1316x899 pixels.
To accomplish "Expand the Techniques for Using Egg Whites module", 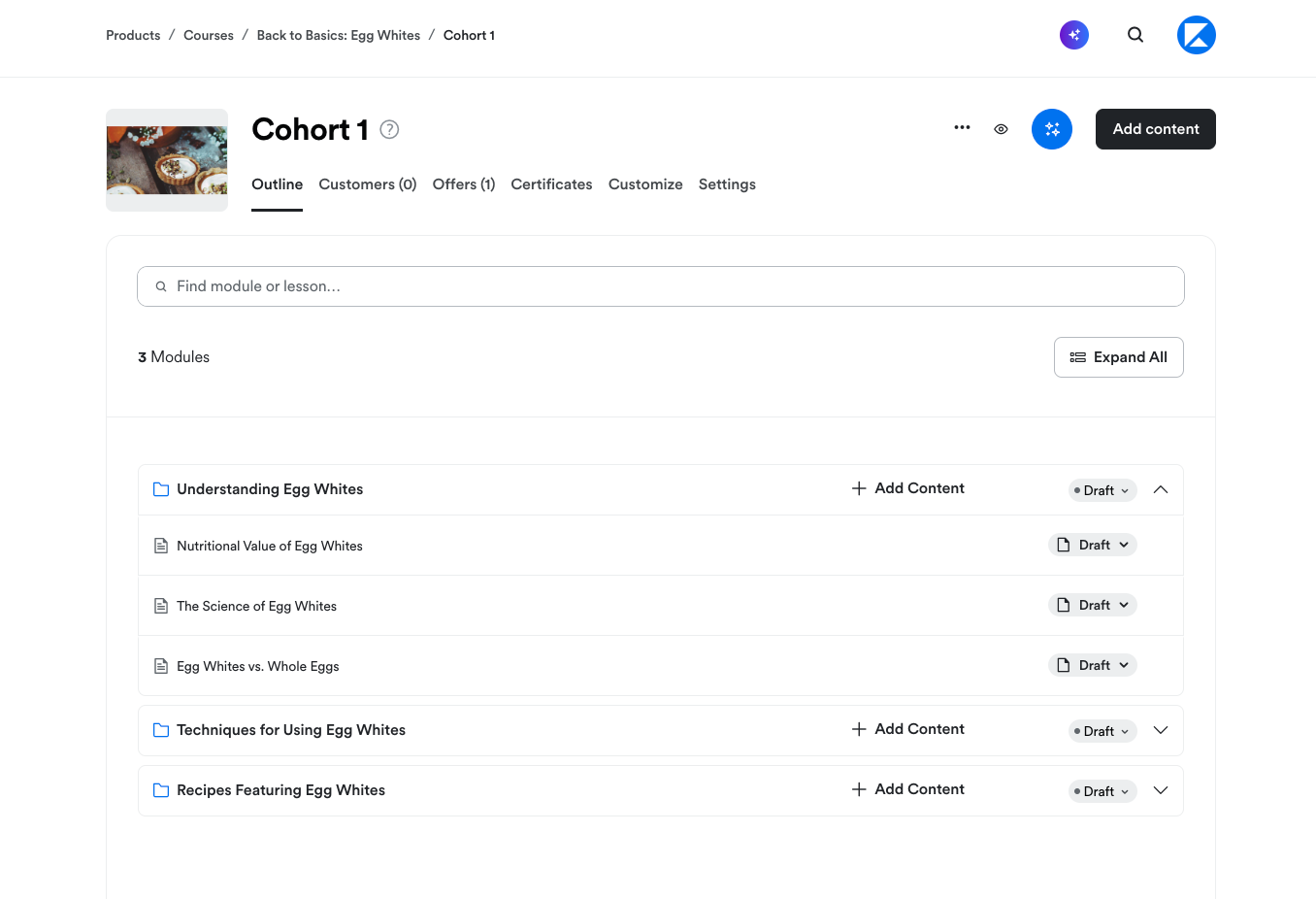I will point(1161,730).
